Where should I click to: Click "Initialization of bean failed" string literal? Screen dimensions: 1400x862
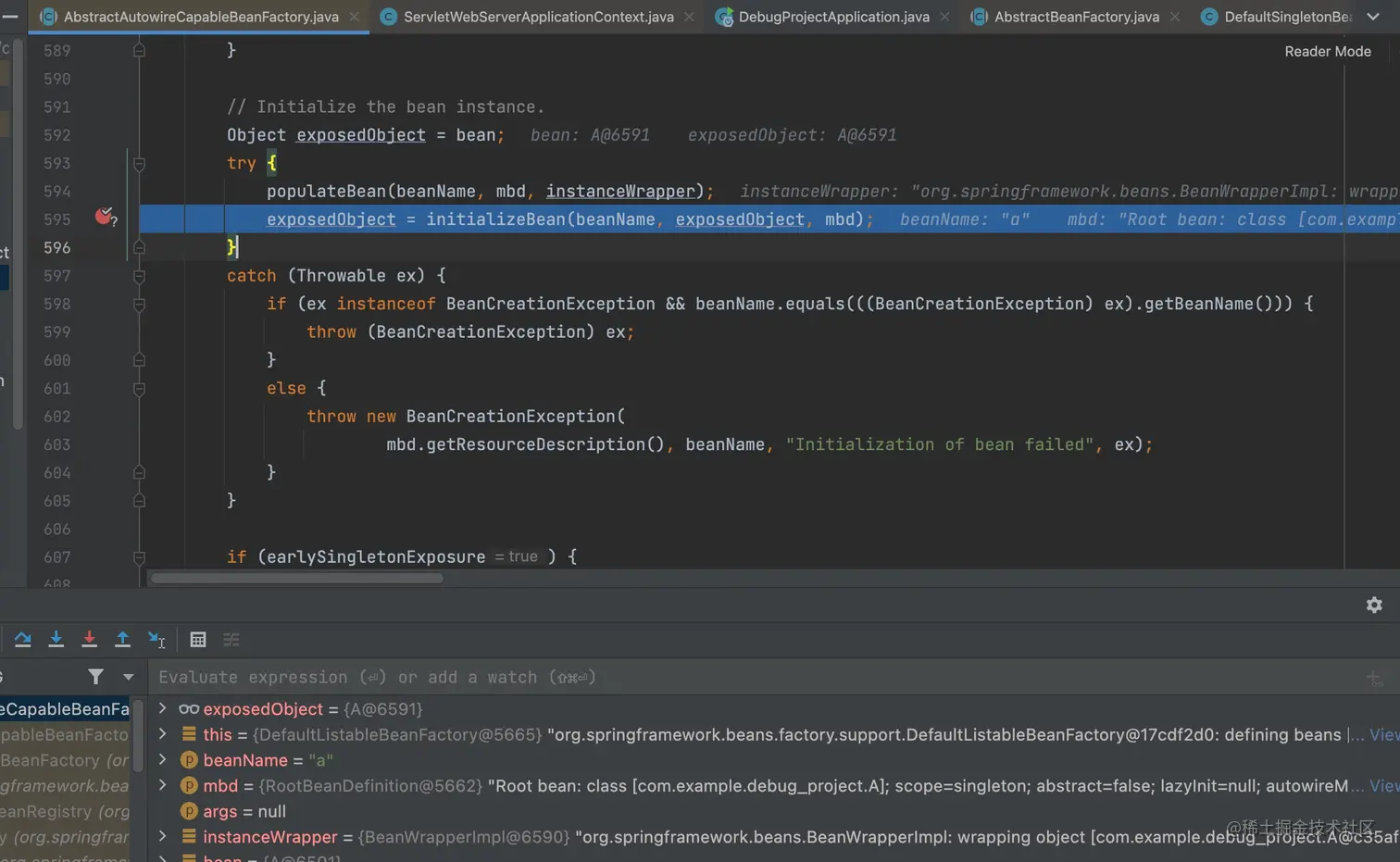coord(940,445)
